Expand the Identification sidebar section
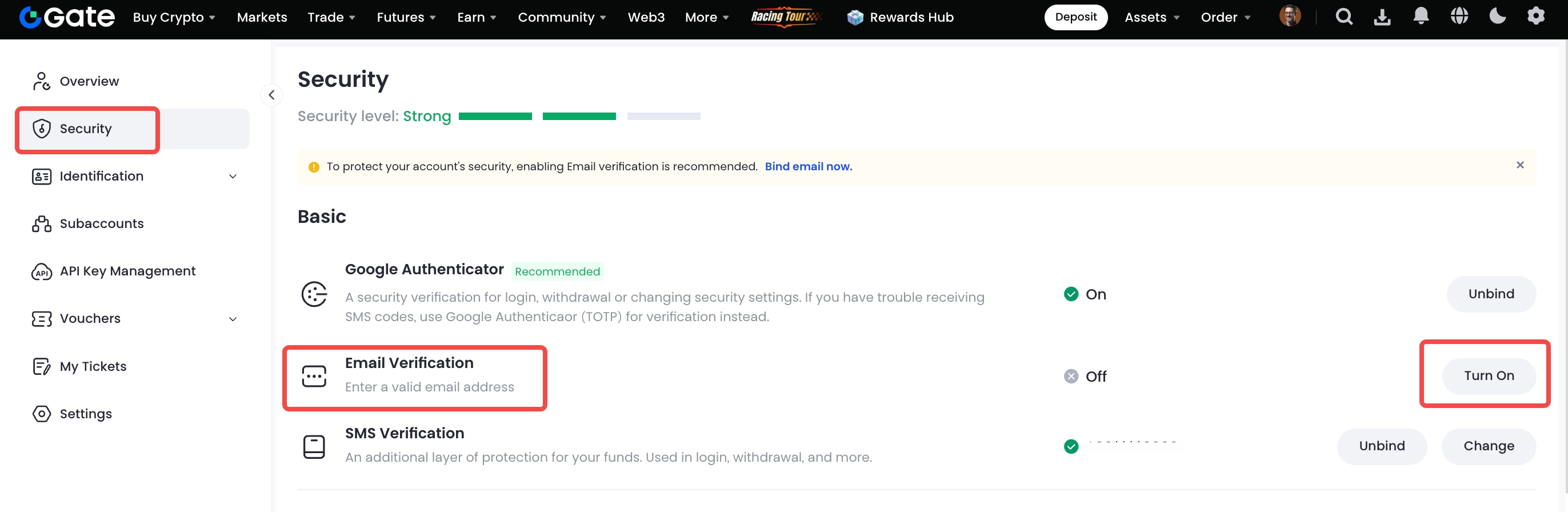Viewport: 1568px width, 512px height. pyautogui.click(x=233, y=177)
